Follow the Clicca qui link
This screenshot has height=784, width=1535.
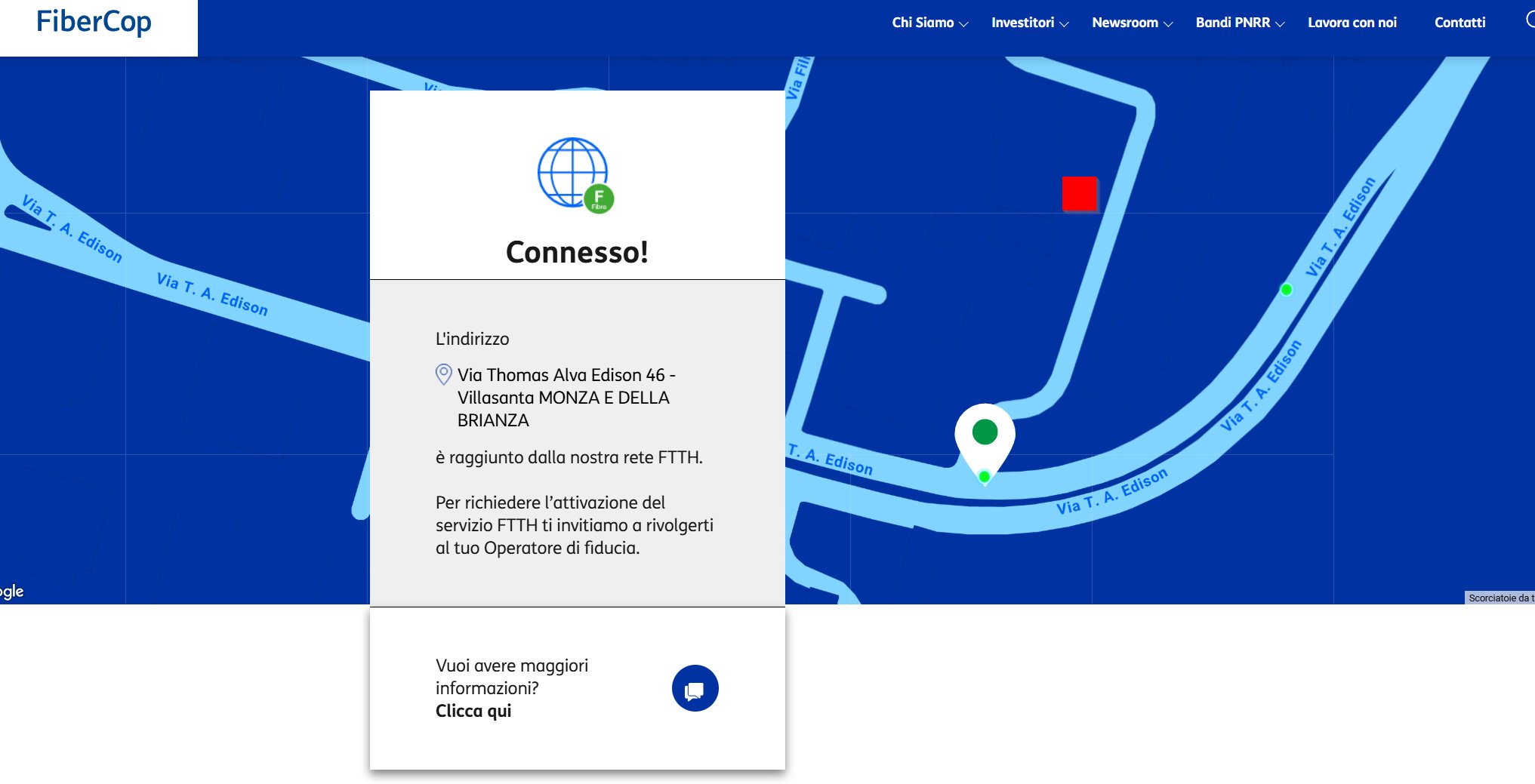[x=473, y=711]
